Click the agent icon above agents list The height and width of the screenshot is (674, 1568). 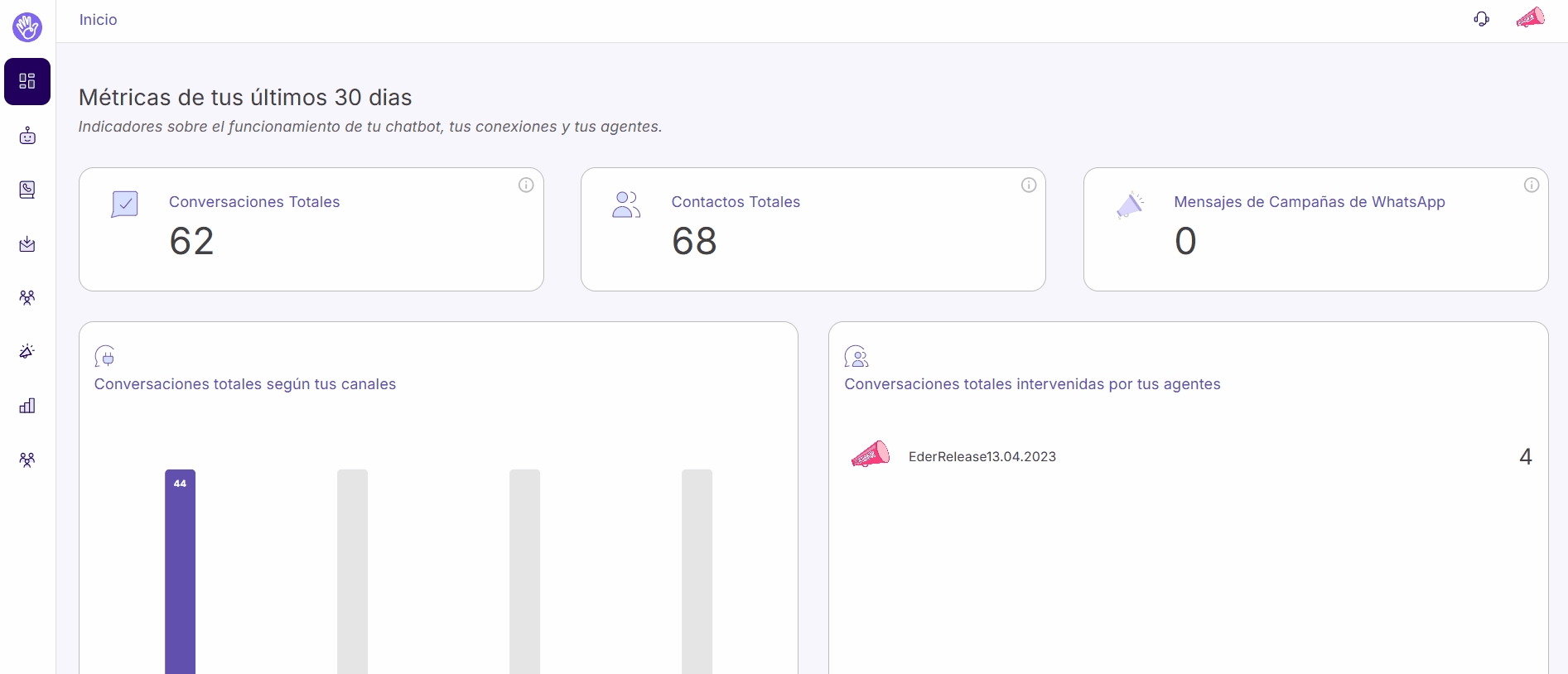[x=856, y=356]
